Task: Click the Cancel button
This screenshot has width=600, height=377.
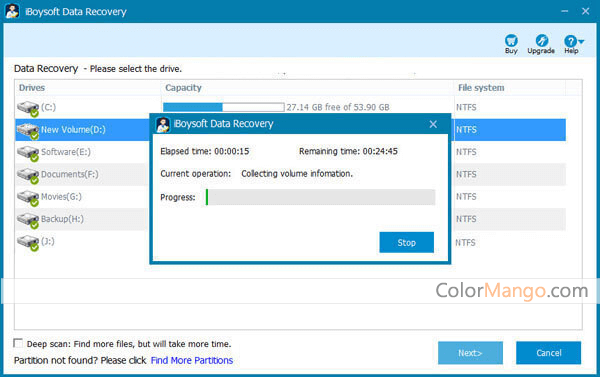Action: point(548,353)
